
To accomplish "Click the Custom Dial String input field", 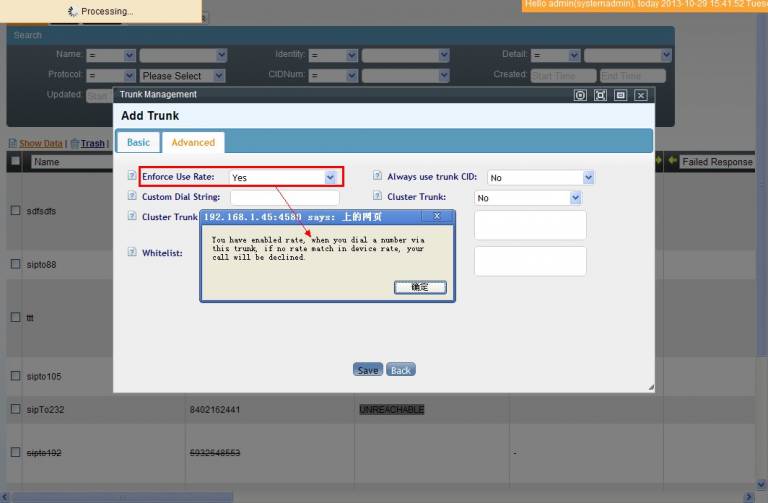I will (284, 198).
